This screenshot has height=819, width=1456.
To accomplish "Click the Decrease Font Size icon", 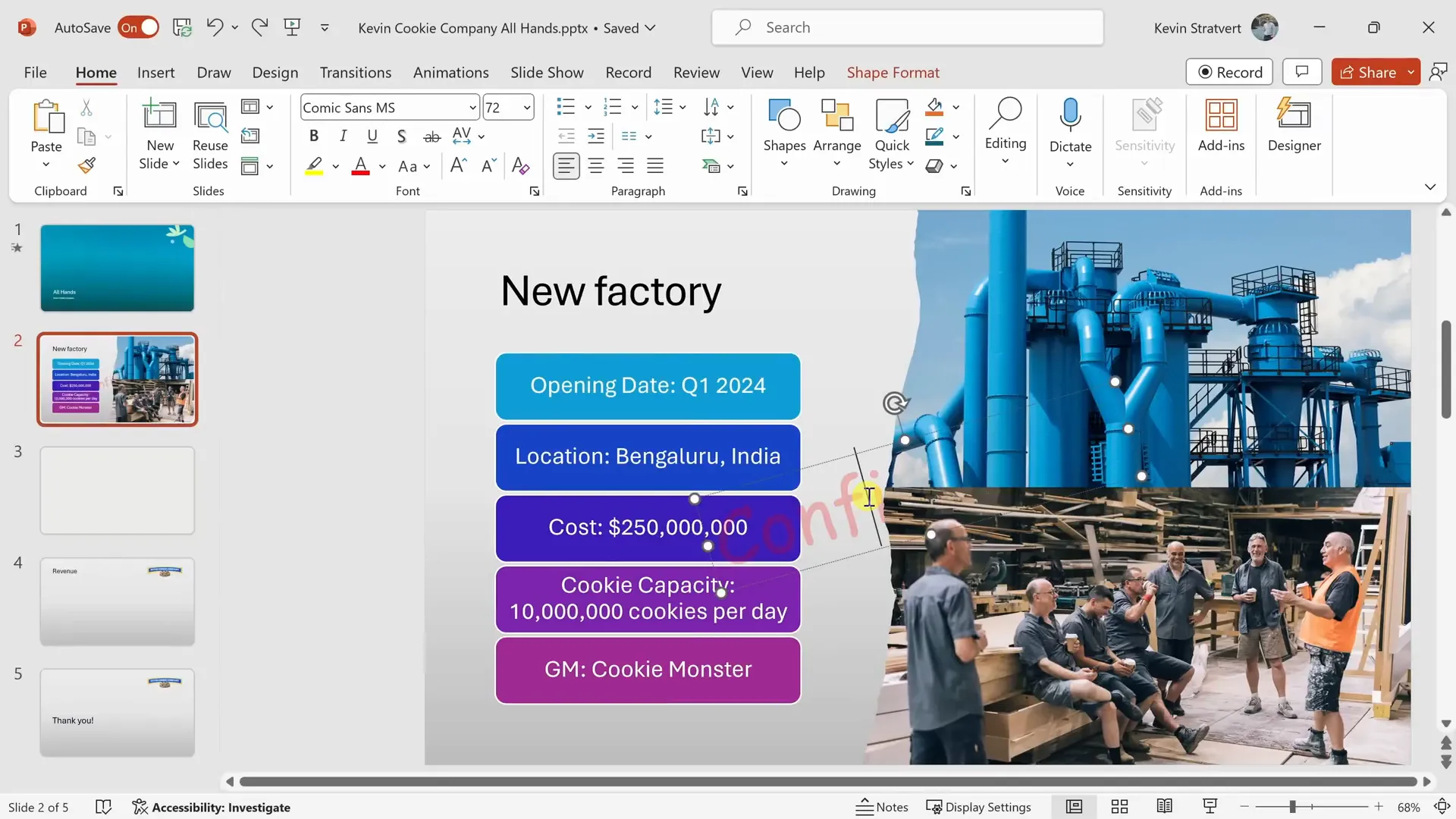I will tap(489, 165).
